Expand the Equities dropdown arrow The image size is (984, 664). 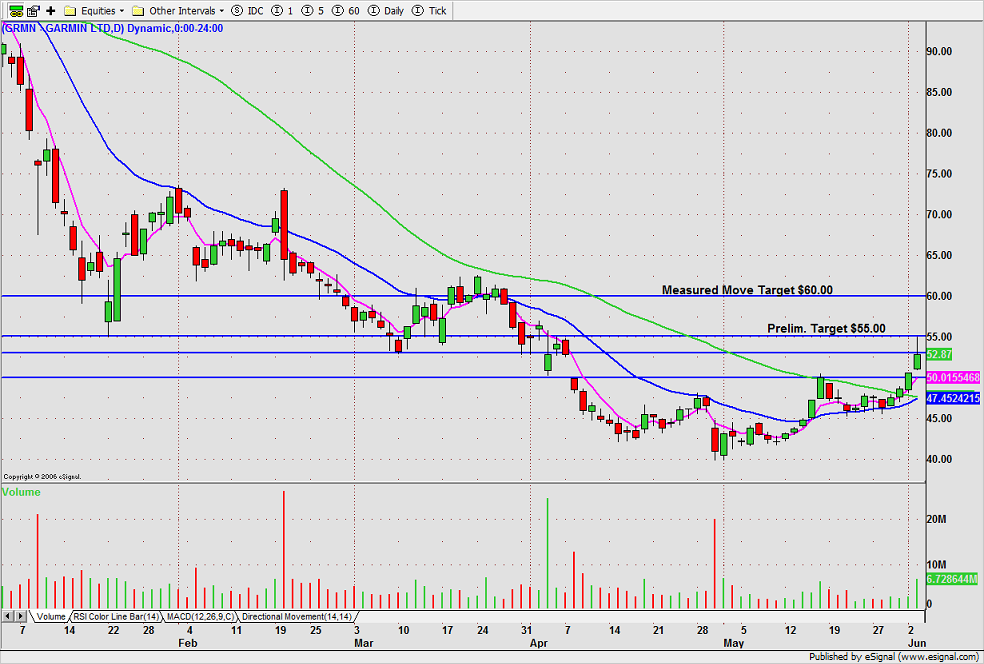[122, 11]
